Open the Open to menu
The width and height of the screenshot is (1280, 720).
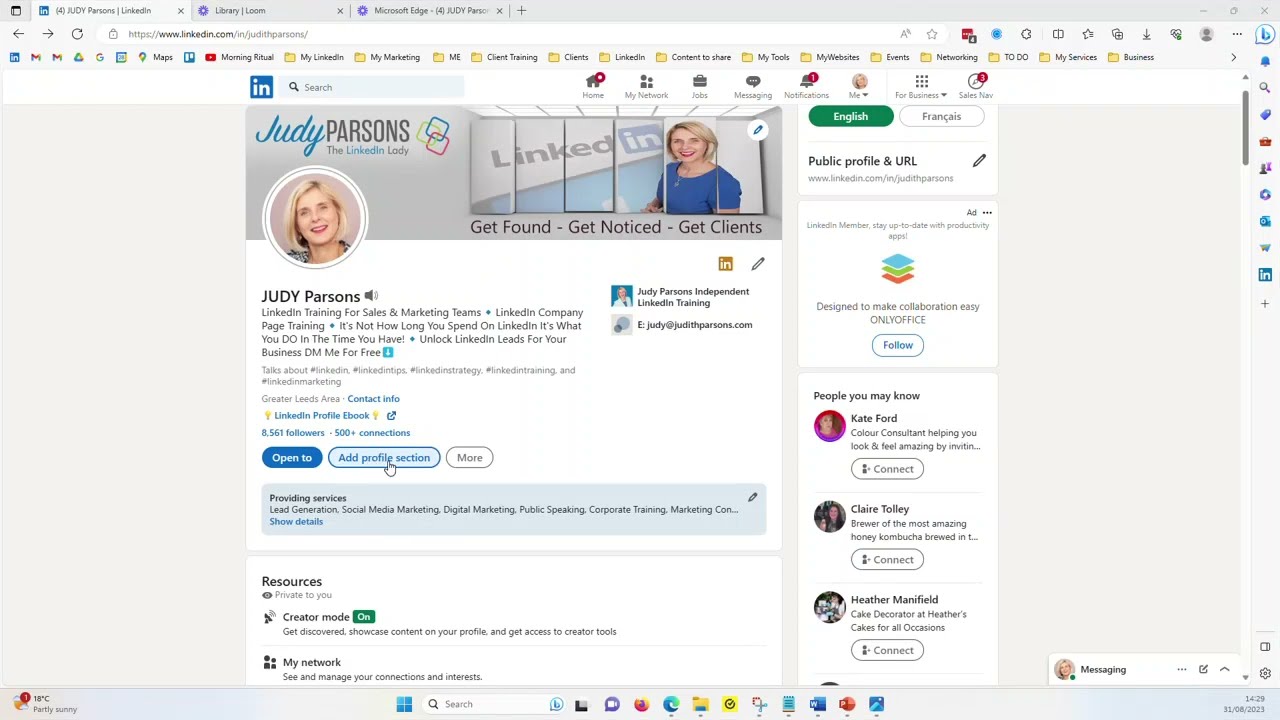coord(292,458)
